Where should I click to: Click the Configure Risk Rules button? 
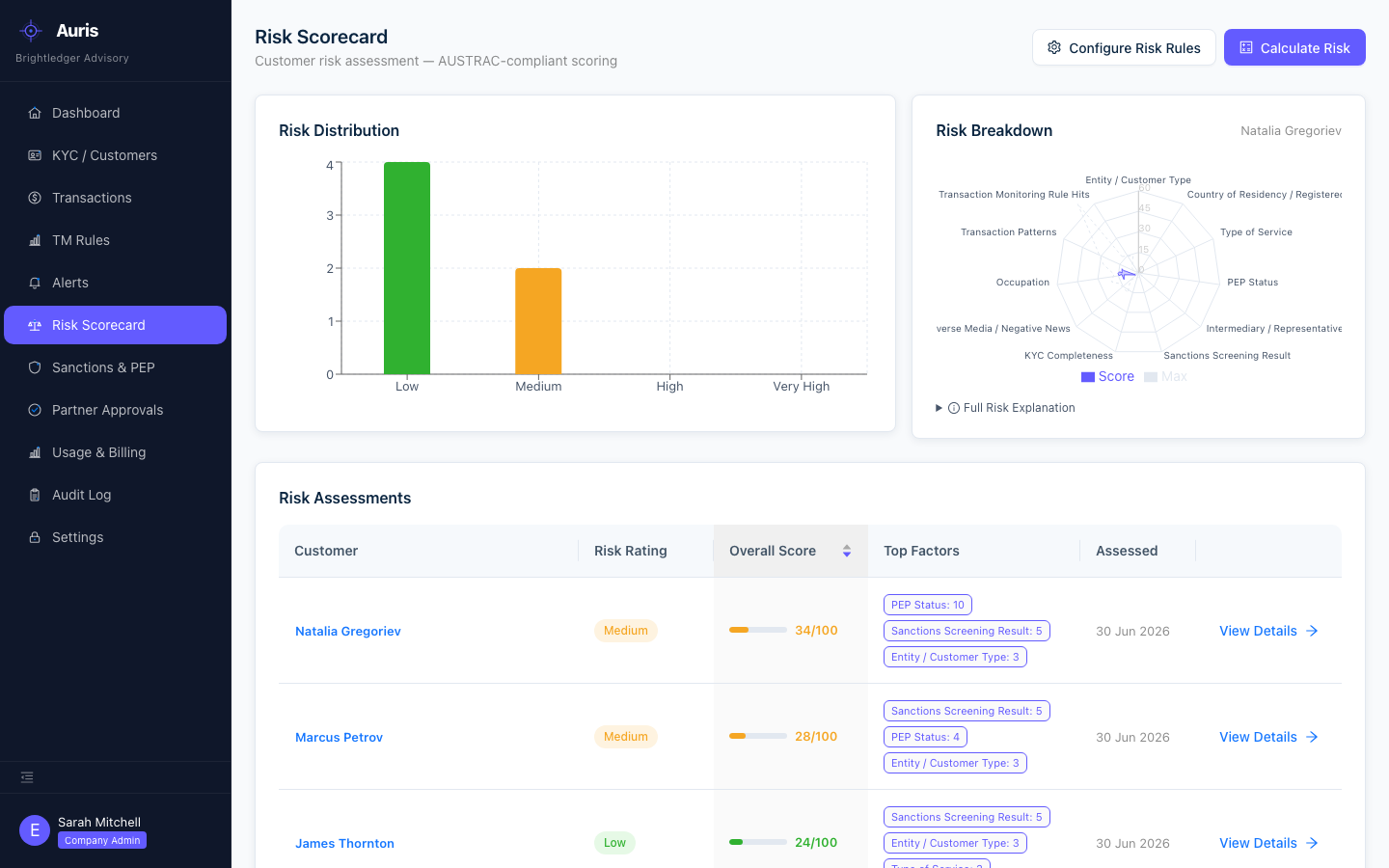pos(1124,47)
